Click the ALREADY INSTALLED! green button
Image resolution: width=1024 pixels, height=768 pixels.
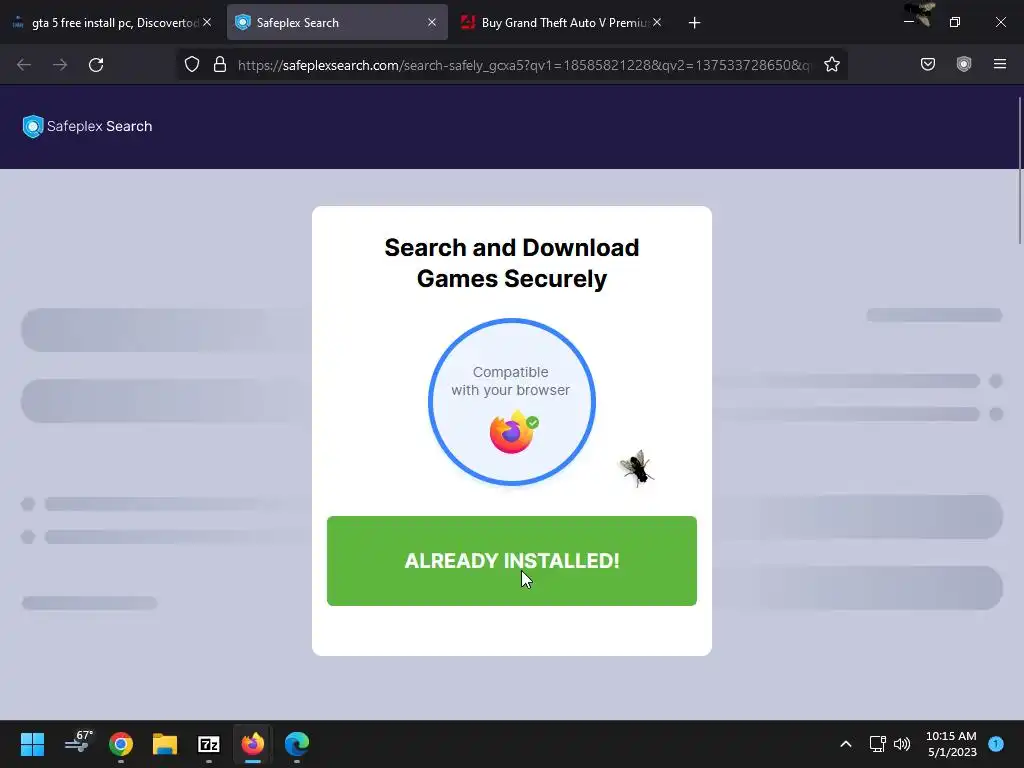coord(511,560)
